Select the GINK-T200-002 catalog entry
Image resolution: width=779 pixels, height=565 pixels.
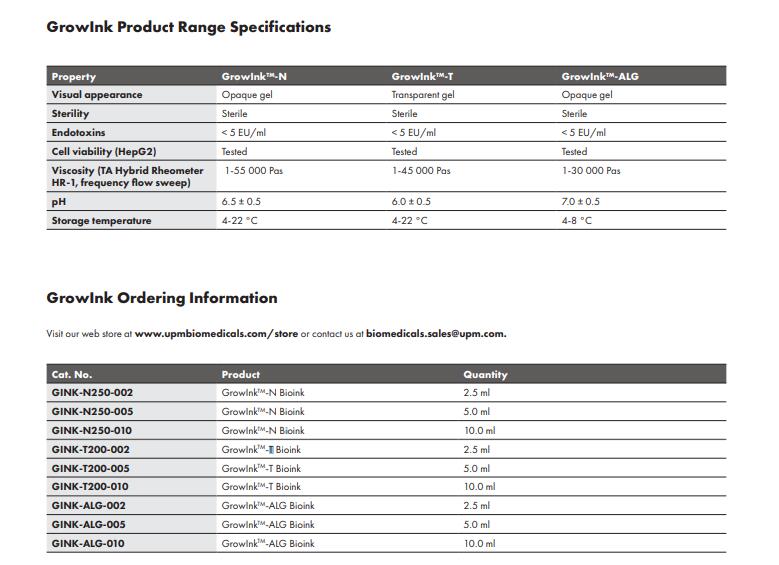pos(91,450)
